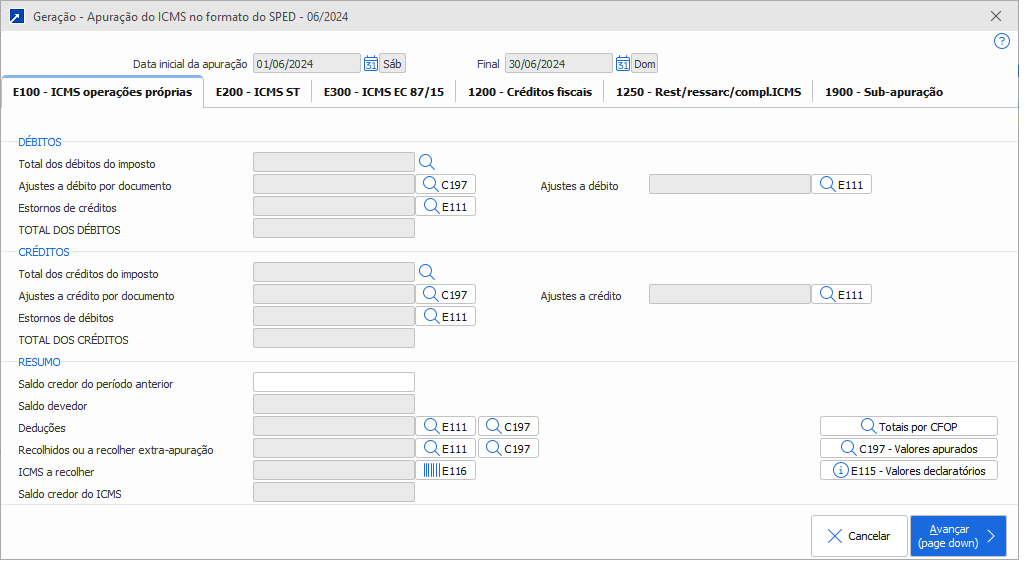Screen dimensions: 1033x567
Task: Open E111 lookup for Estornos de créditos
Action: click(x=445, y=206)
